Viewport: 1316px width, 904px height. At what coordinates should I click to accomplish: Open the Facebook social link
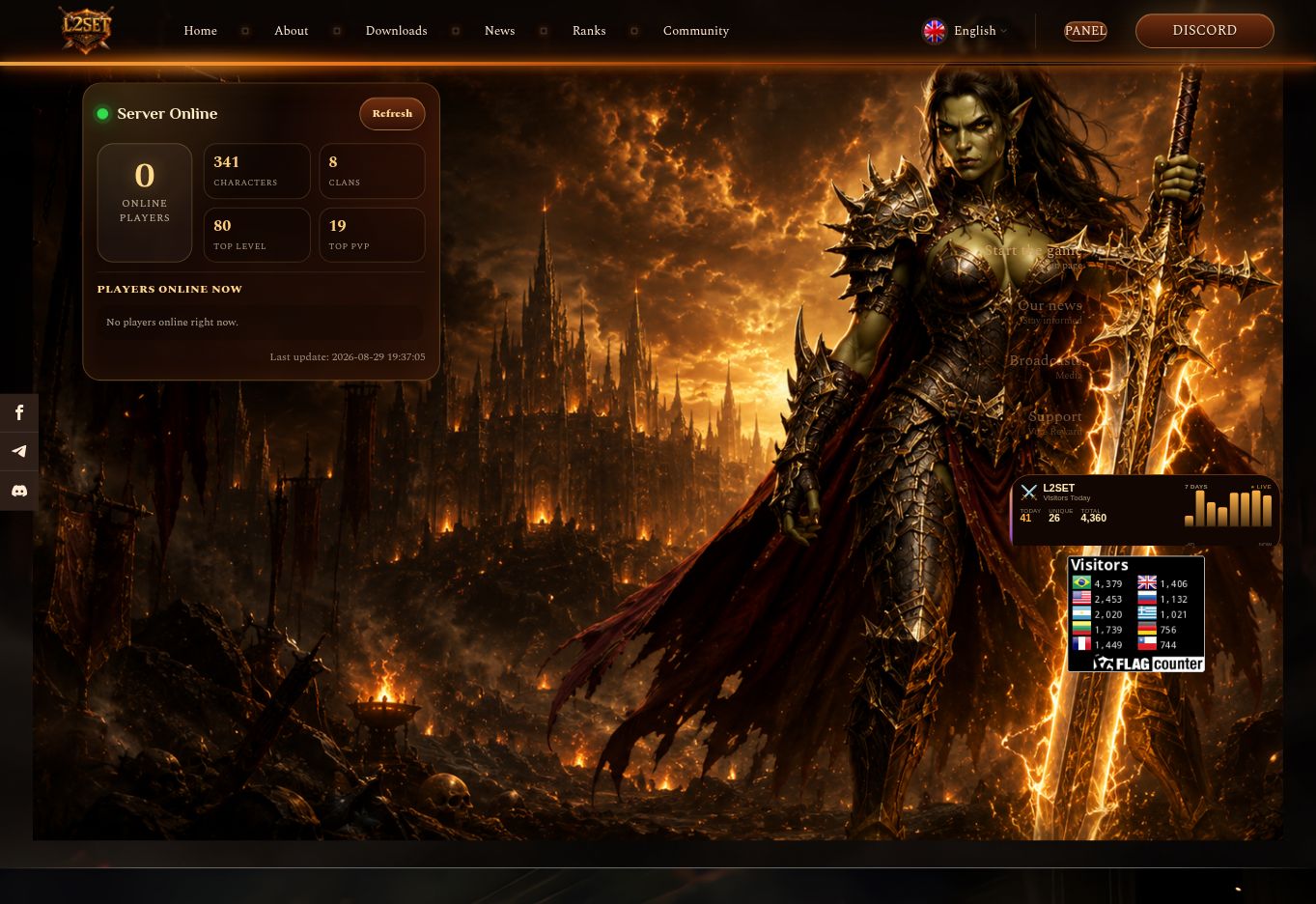tap(19, 412)
